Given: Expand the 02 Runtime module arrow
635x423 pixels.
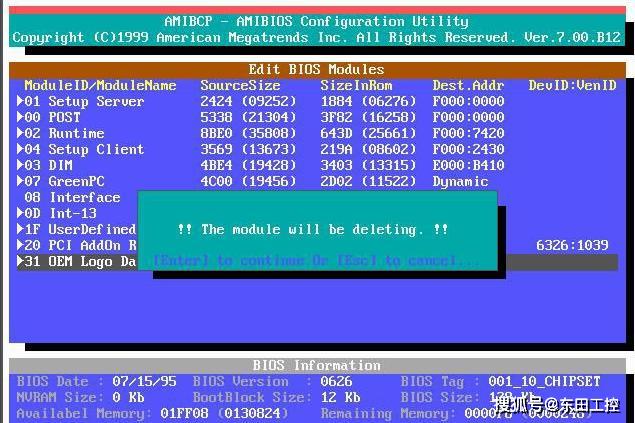Looking at the screenshot, I should point(20,133).
